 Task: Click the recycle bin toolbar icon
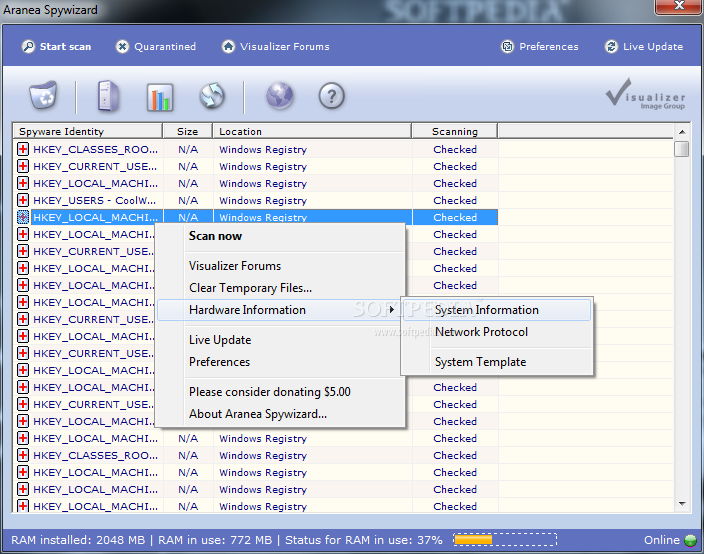click(x=44, y=95)
